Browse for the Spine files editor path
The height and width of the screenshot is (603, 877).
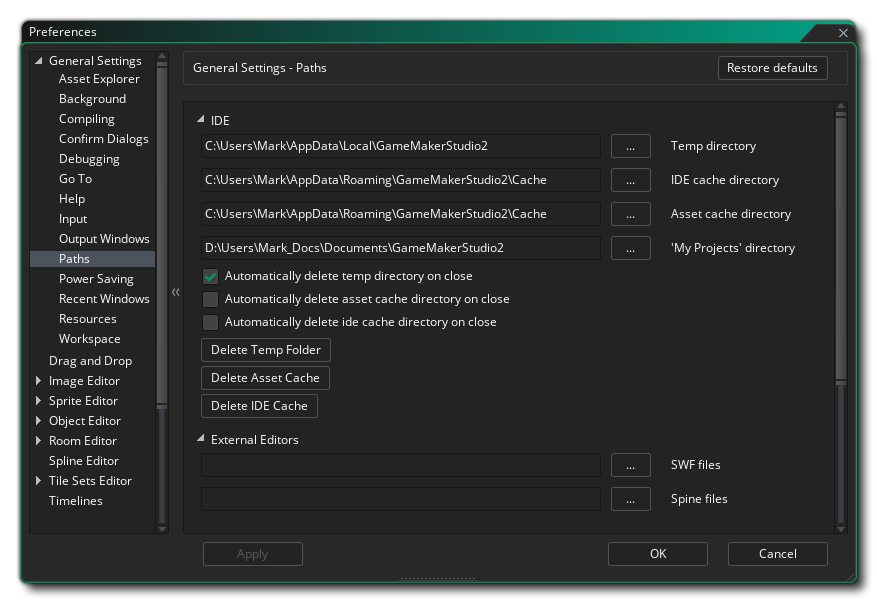[x=630, y=499]
